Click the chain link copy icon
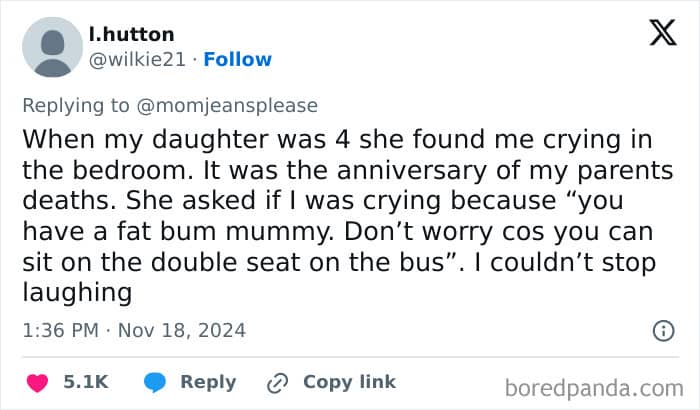The width and height of the screenshot is (700, 410). pos(277,382)
